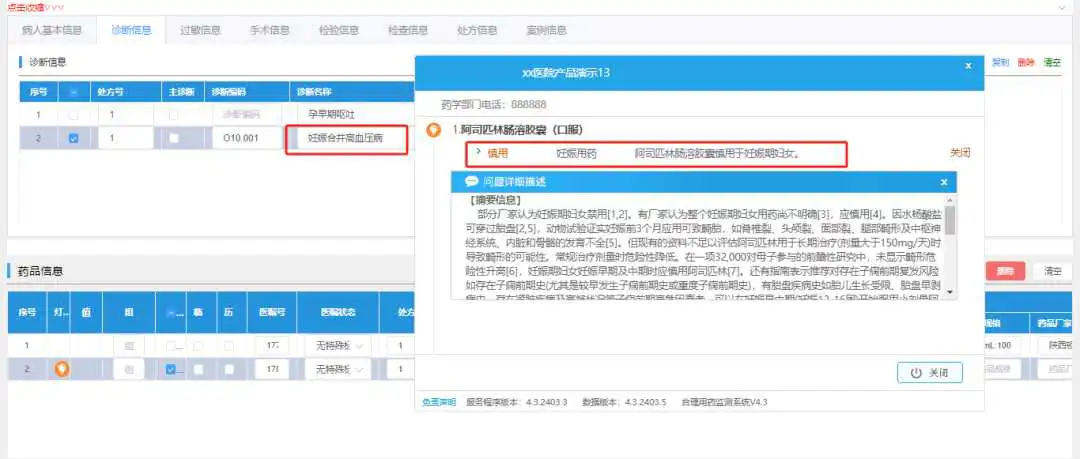
Task: Click the red 删除 button in 药品信息
Action: tap(1006, 271)
